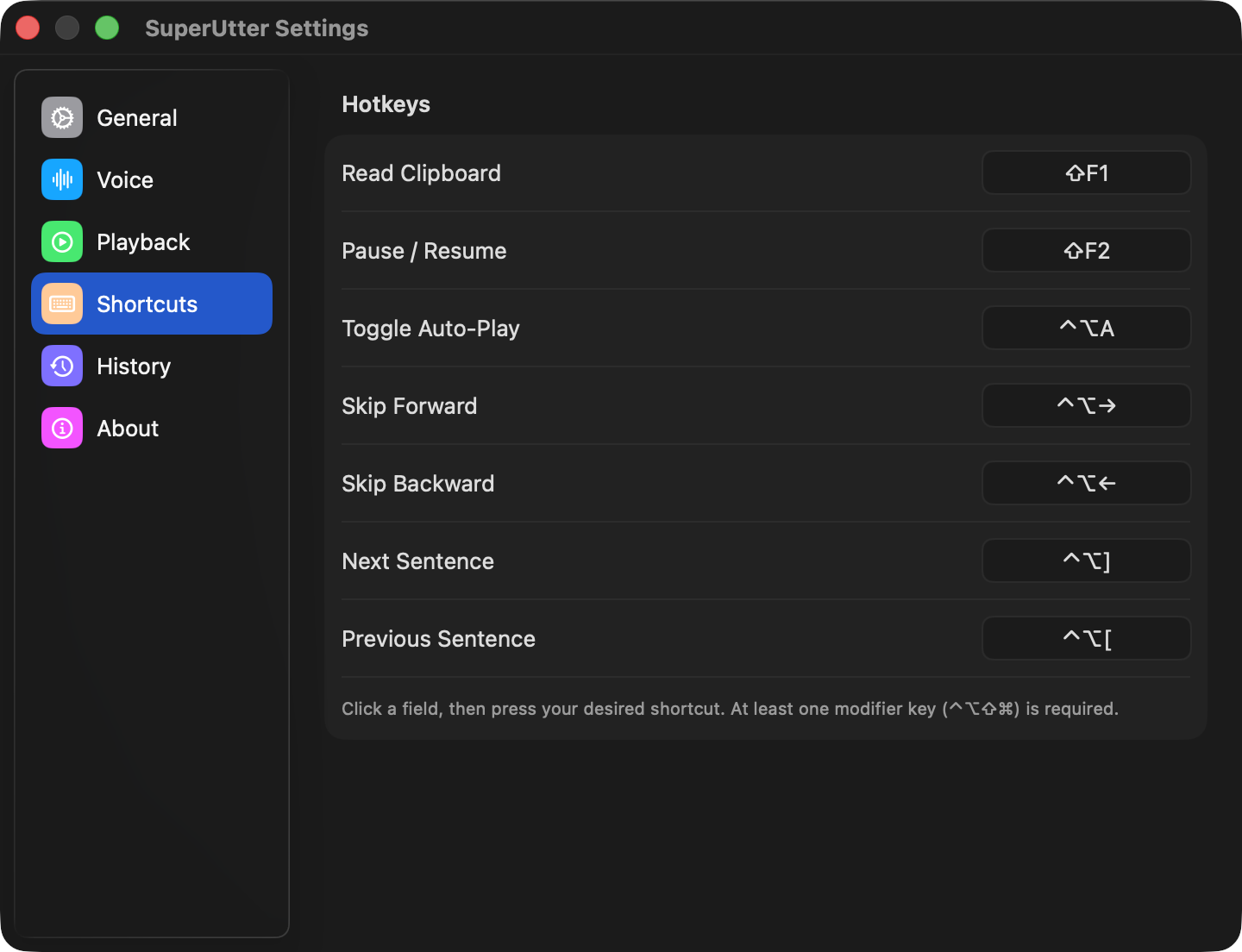Switch to the Voice settings label
The height and width of the screenshot is (952, 1242).
[x=125, y=180]
